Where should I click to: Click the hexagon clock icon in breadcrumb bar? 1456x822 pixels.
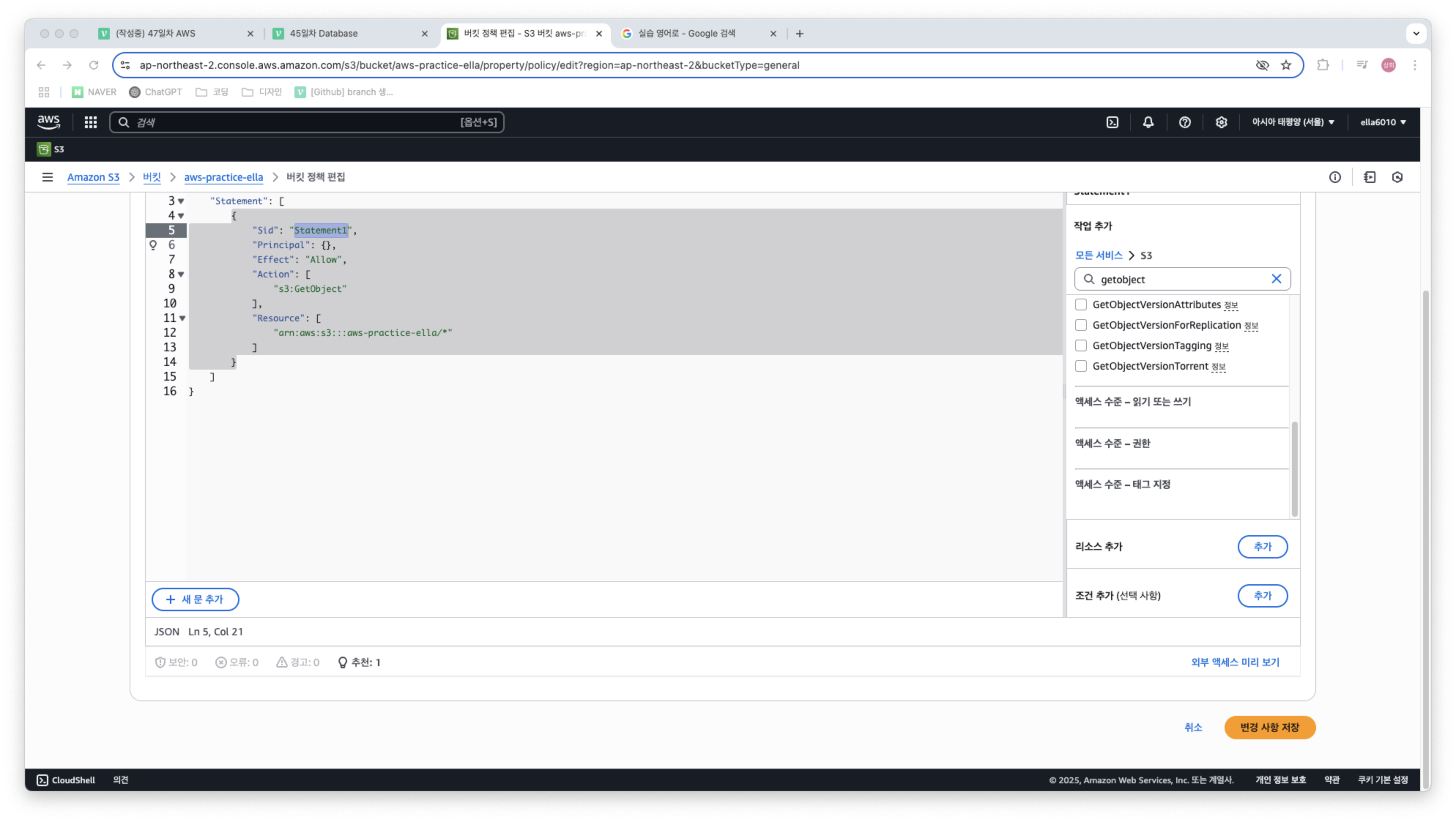pyautogui.click(x=1397, y=177)
